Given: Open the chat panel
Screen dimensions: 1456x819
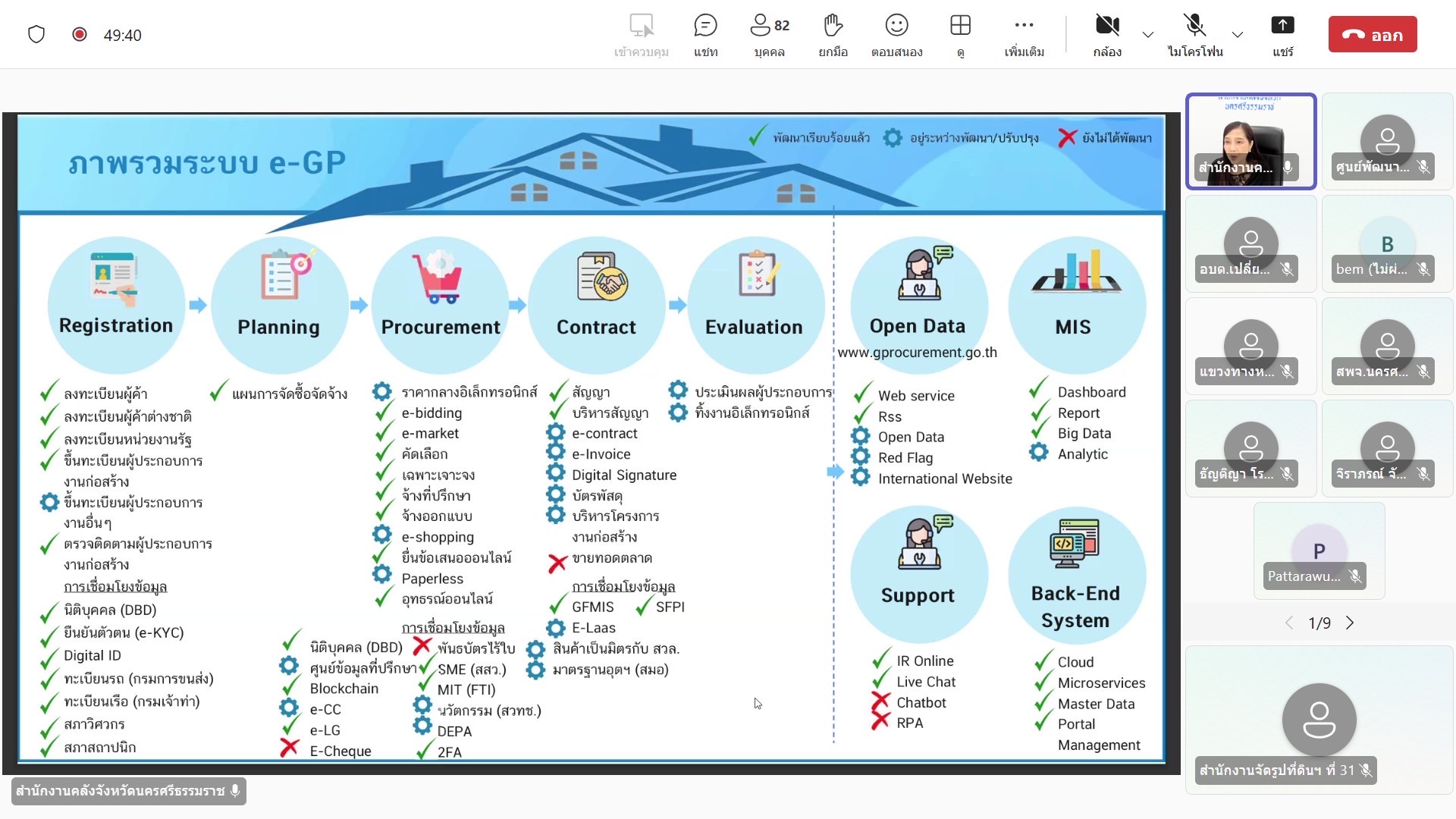Looking at the screenshot, I should coord(705,35).
